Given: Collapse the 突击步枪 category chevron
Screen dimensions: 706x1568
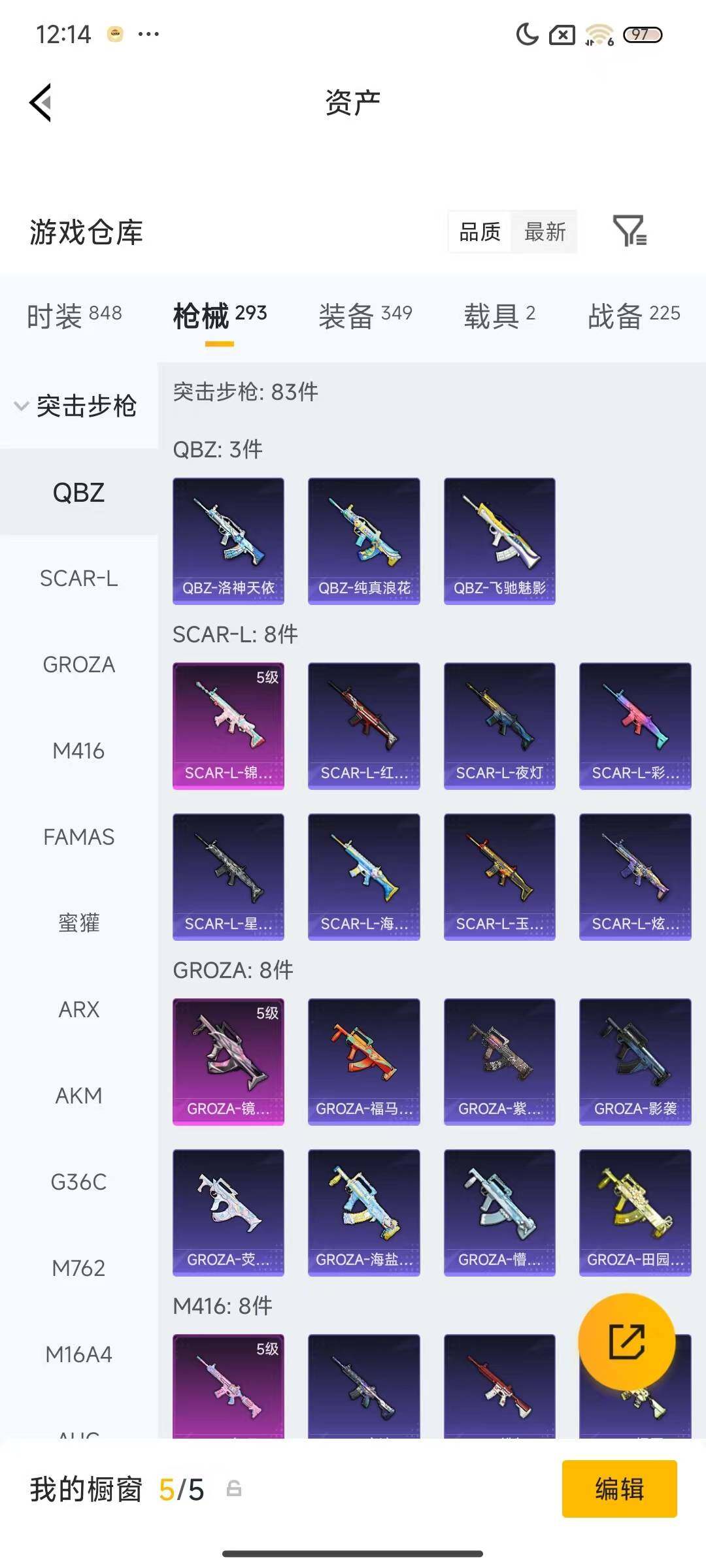Looking at the screenshot, I should pyautogui.click(x=22, y=406).
